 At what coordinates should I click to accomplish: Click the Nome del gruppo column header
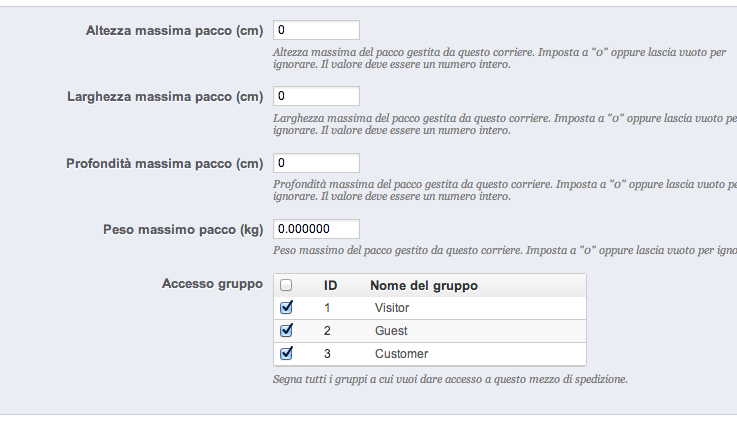click(x=423, y=285)
